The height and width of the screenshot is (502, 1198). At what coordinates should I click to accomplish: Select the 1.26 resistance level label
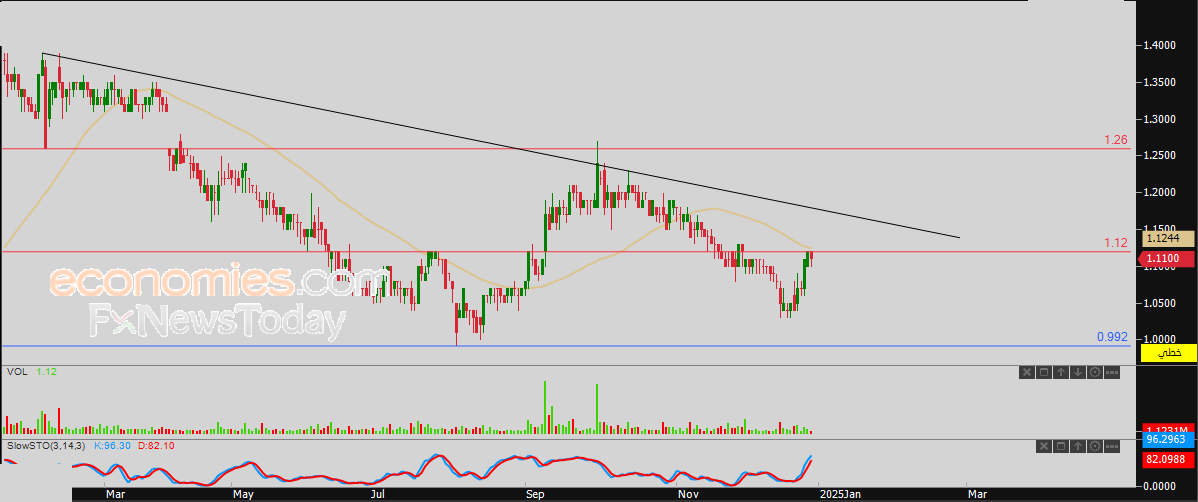click(x=1115, y=140)
